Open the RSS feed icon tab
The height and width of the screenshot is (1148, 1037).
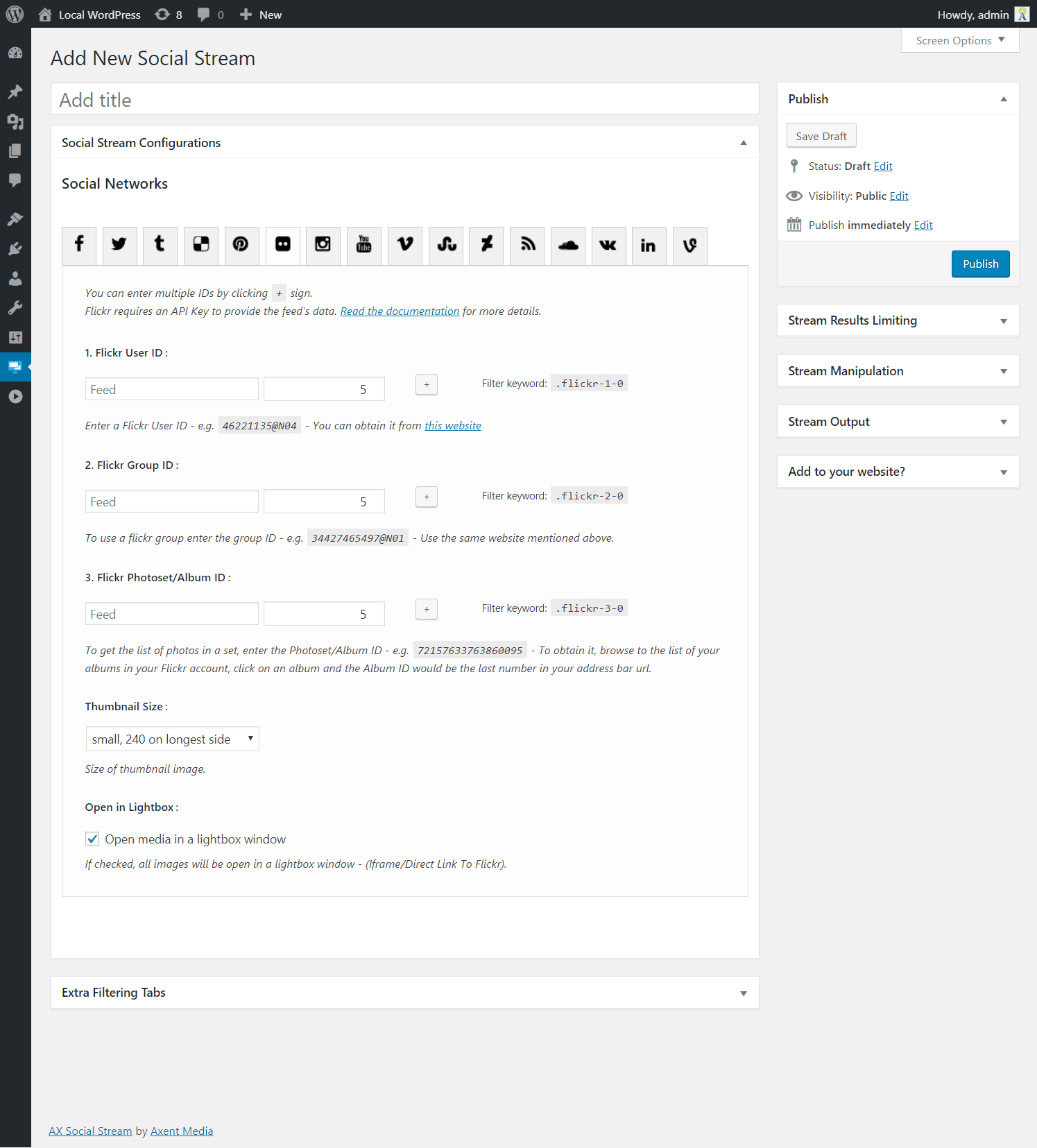click(x=527, y=245)
